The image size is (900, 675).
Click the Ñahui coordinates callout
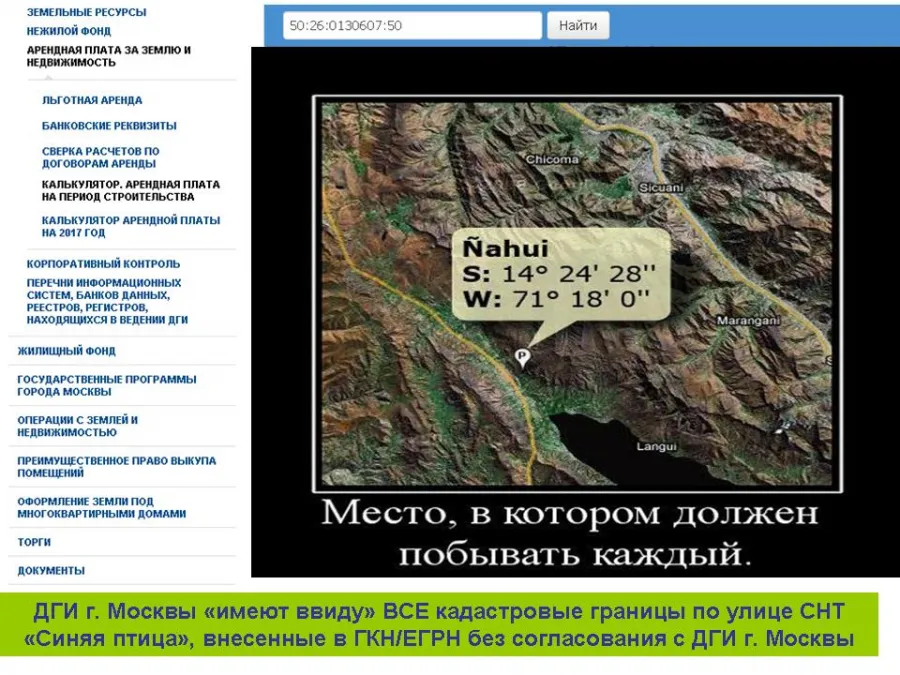(561, 274)
